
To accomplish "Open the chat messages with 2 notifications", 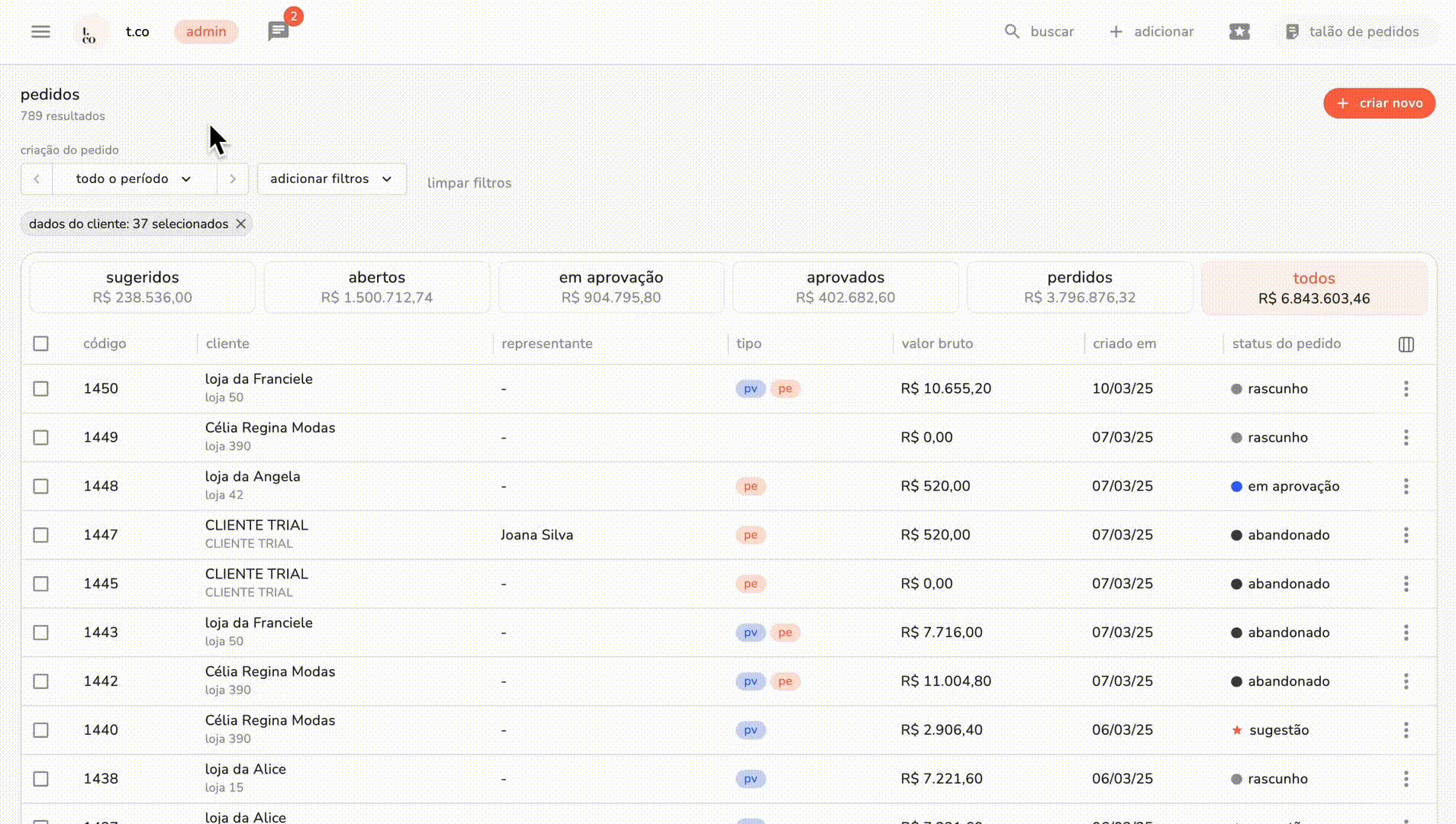I will (x=277, y=31).
